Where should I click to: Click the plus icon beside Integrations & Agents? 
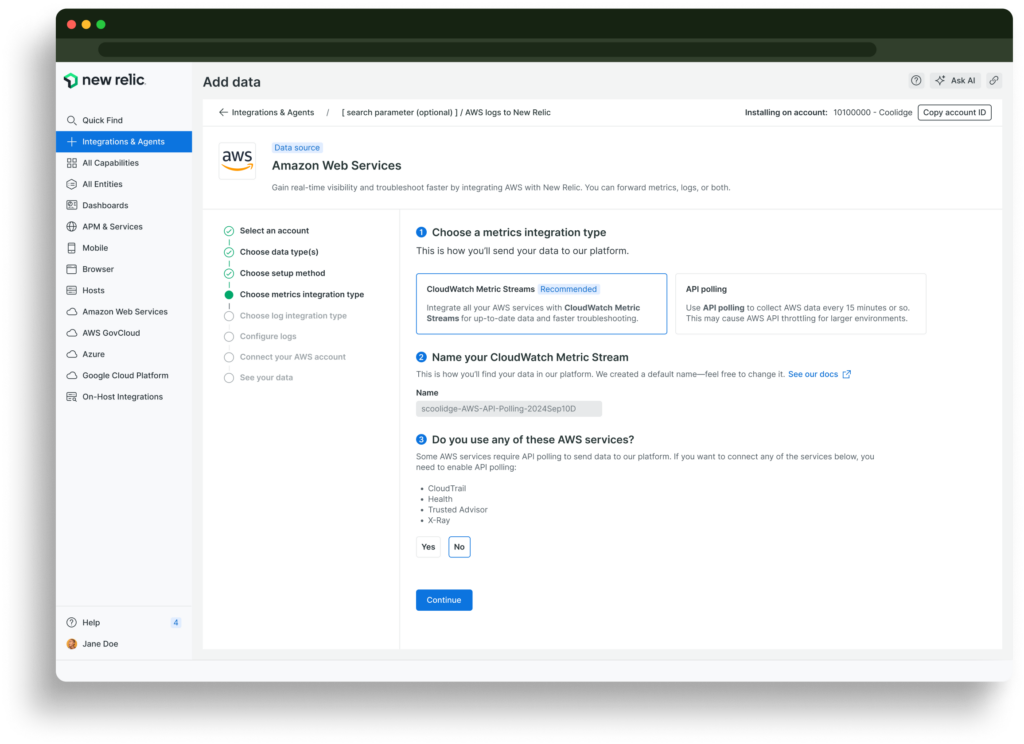pos(72,142)
